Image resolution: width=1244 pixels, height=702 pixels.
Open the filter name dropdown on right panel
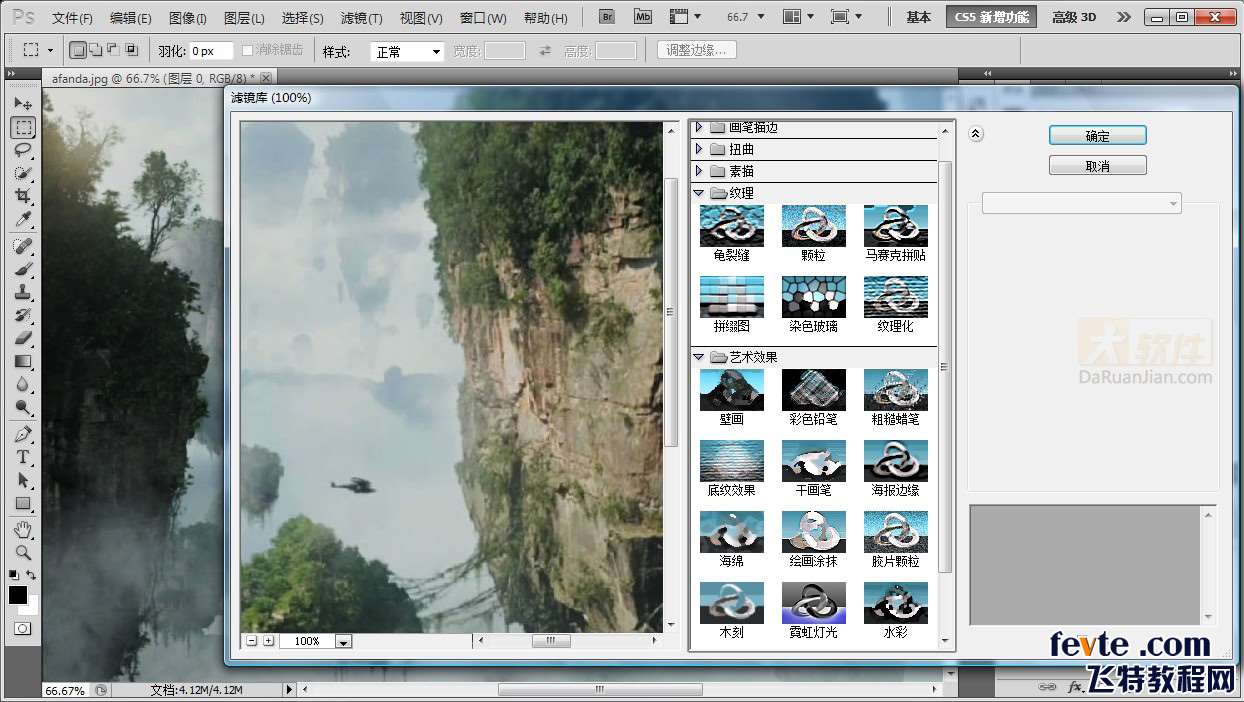(x=1082, y=203)
